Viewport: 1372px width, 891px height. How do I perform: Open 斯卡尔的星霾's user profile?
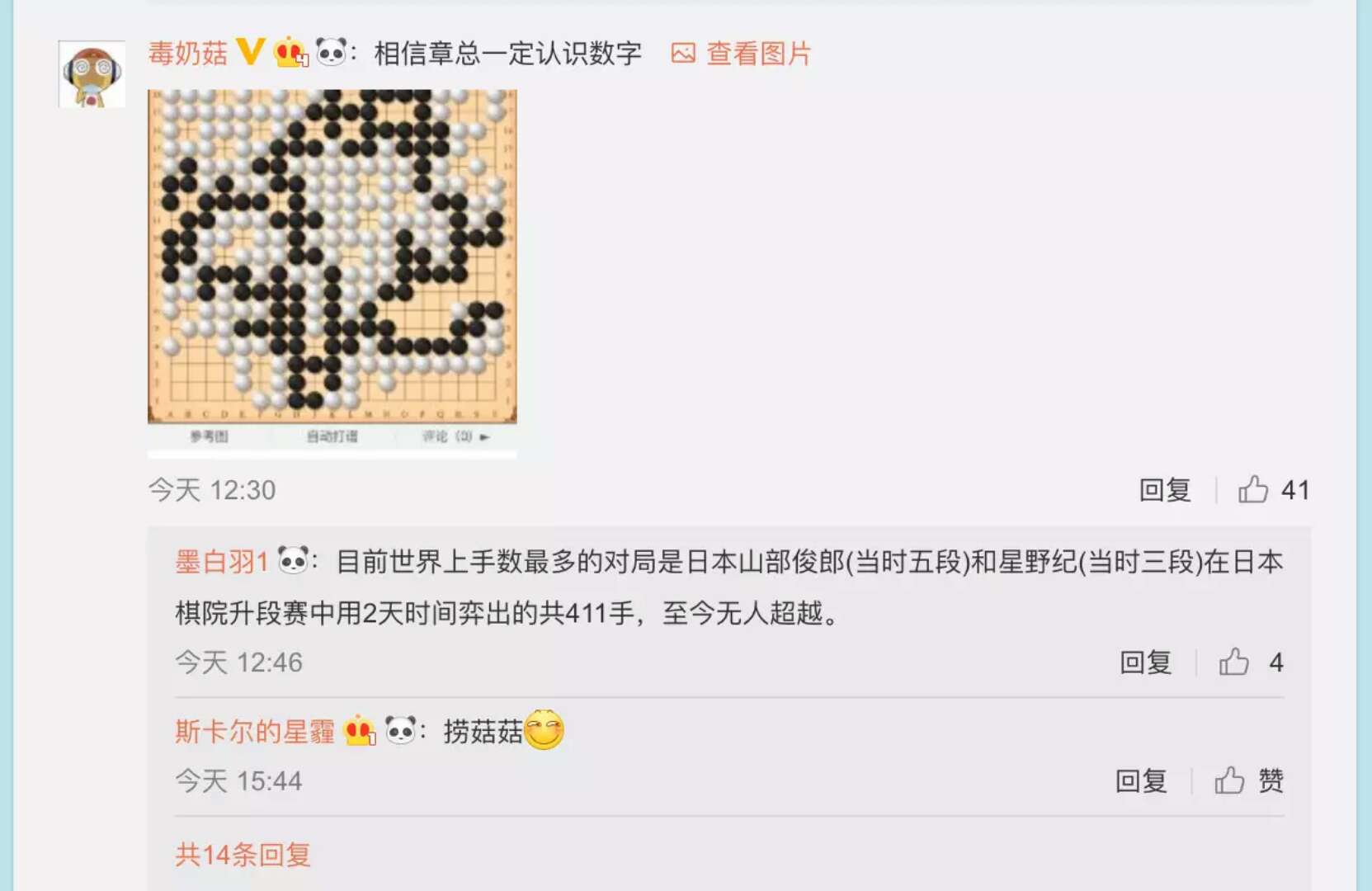tap(255, 732)
